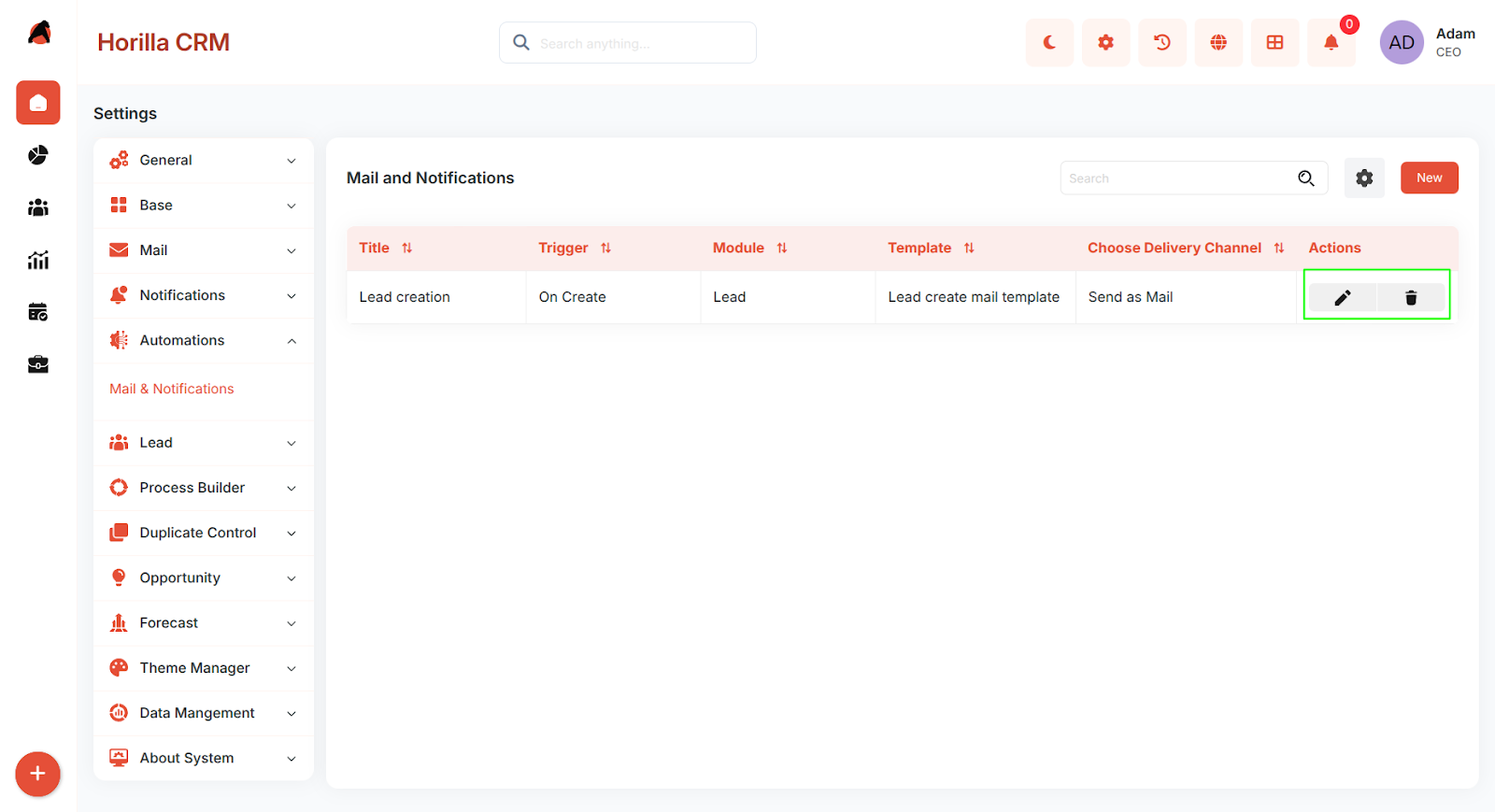Focus the Search anything global field

click(x=628, y=43)
